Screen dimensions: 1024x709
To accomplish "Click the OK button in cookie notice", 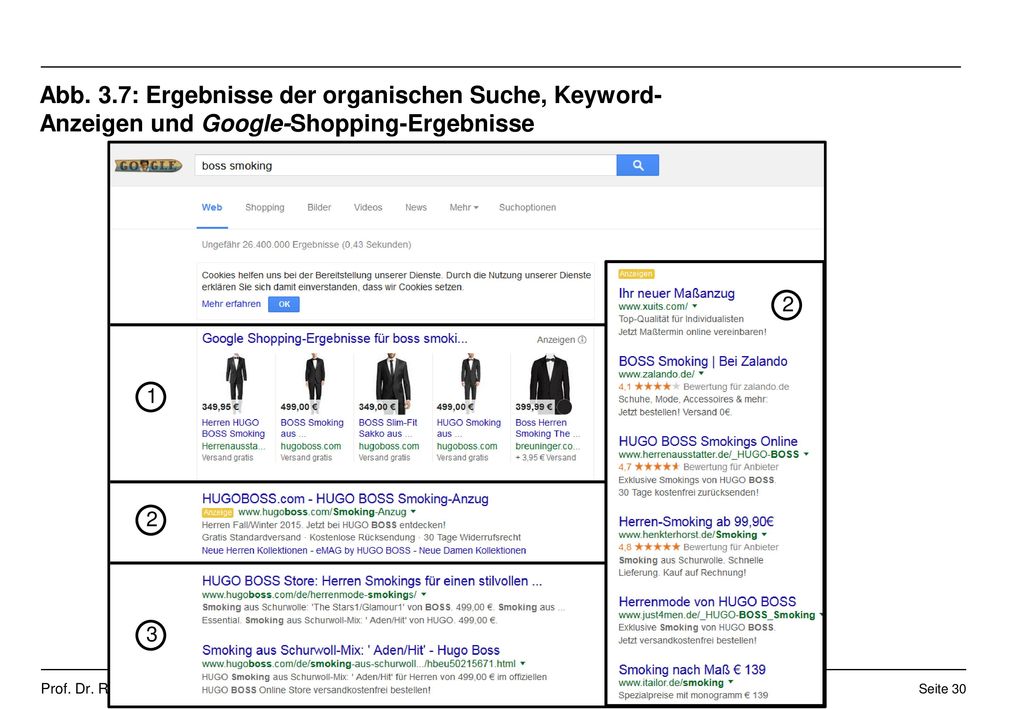I will pos(283,304).
